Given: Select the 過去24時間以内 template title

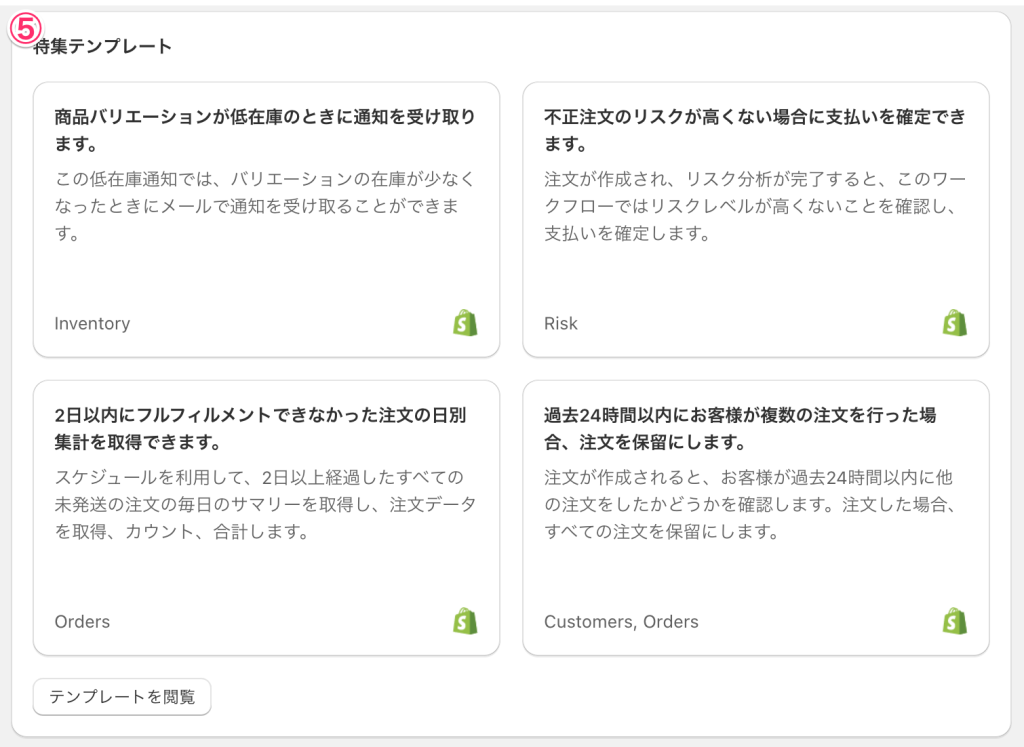Looking at the screenshot, I should pyautogui.click(x=740, y=428).
